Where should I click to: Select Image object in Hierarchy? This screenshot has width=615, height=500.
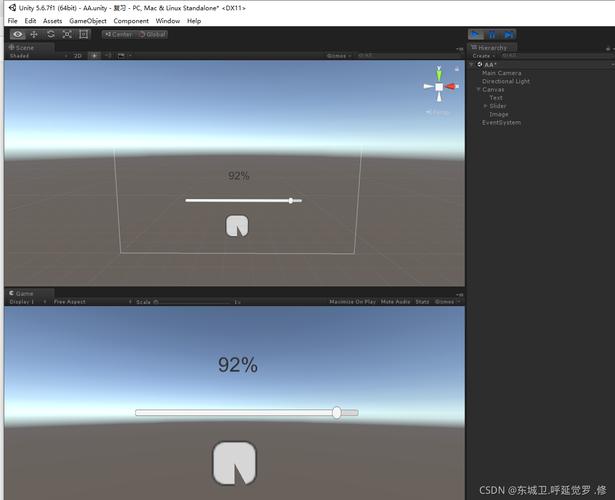click(x=499, y=114)
